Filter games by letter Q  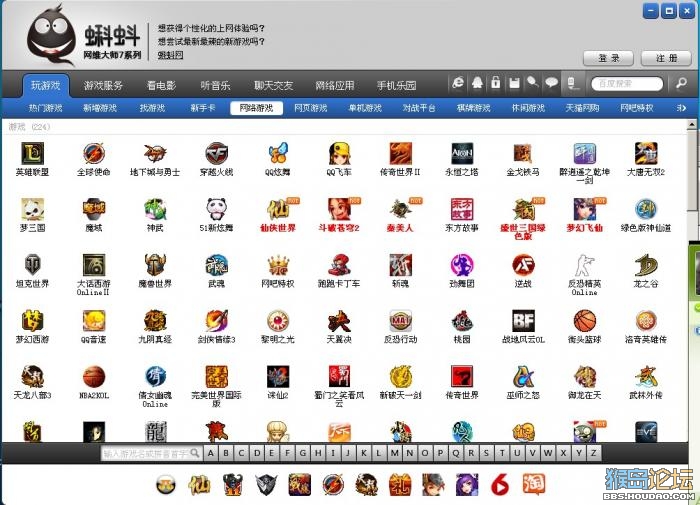click(x=456, y=453)
